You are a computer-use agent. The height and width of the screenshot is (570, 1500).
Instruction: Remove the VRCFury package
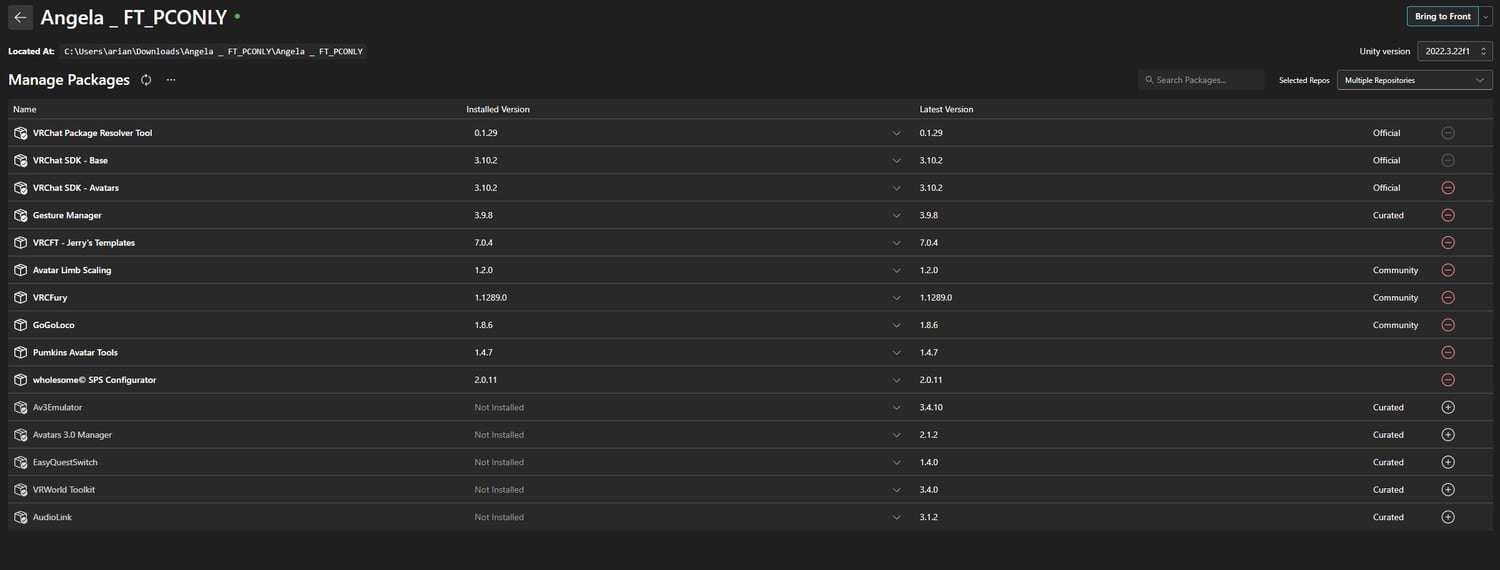[1447, 297]
